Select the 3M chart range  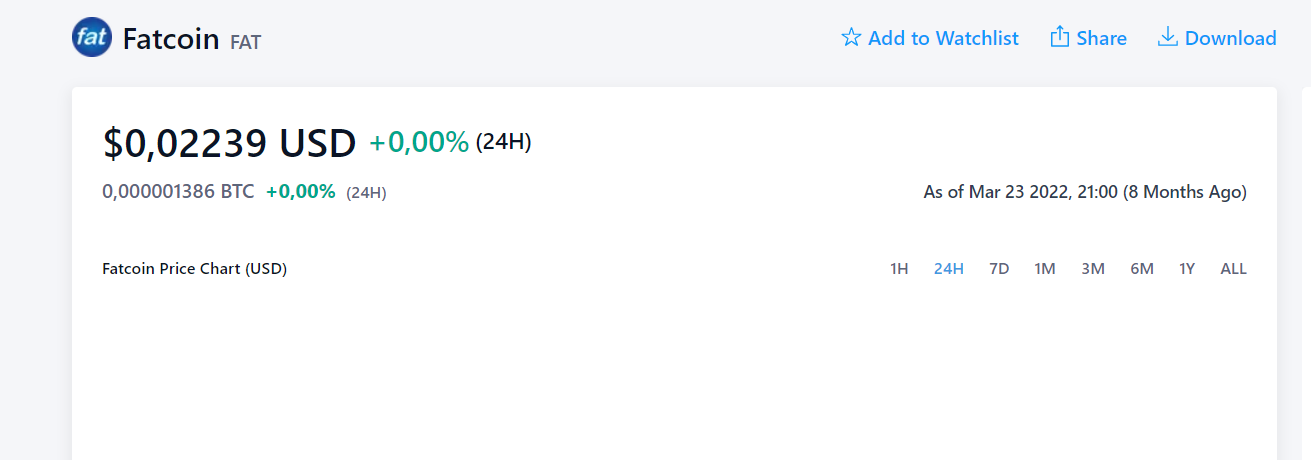(x=1093, y=269)
